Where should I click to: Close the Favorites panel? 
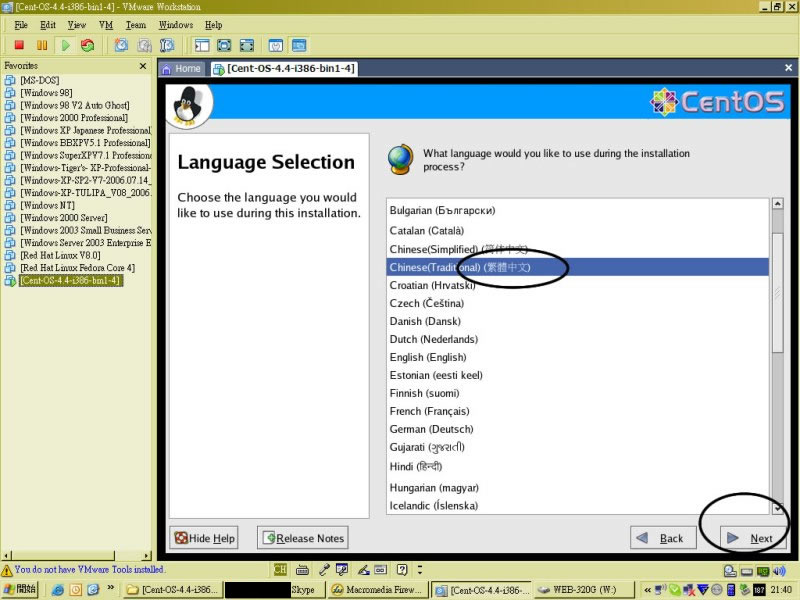pos(143,66)
